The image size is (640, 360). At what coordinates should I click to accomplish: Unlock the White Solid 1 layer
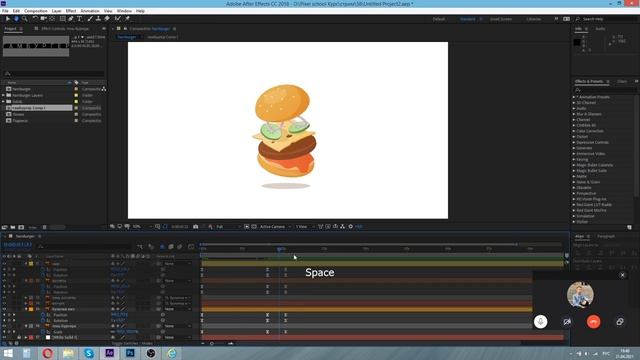click(19, 338)
